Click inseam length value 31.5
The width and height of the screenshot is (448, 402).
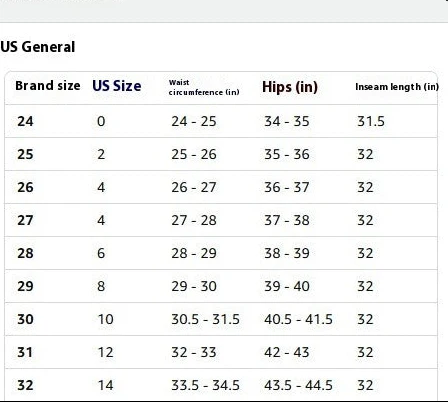[x=371, y=121]
